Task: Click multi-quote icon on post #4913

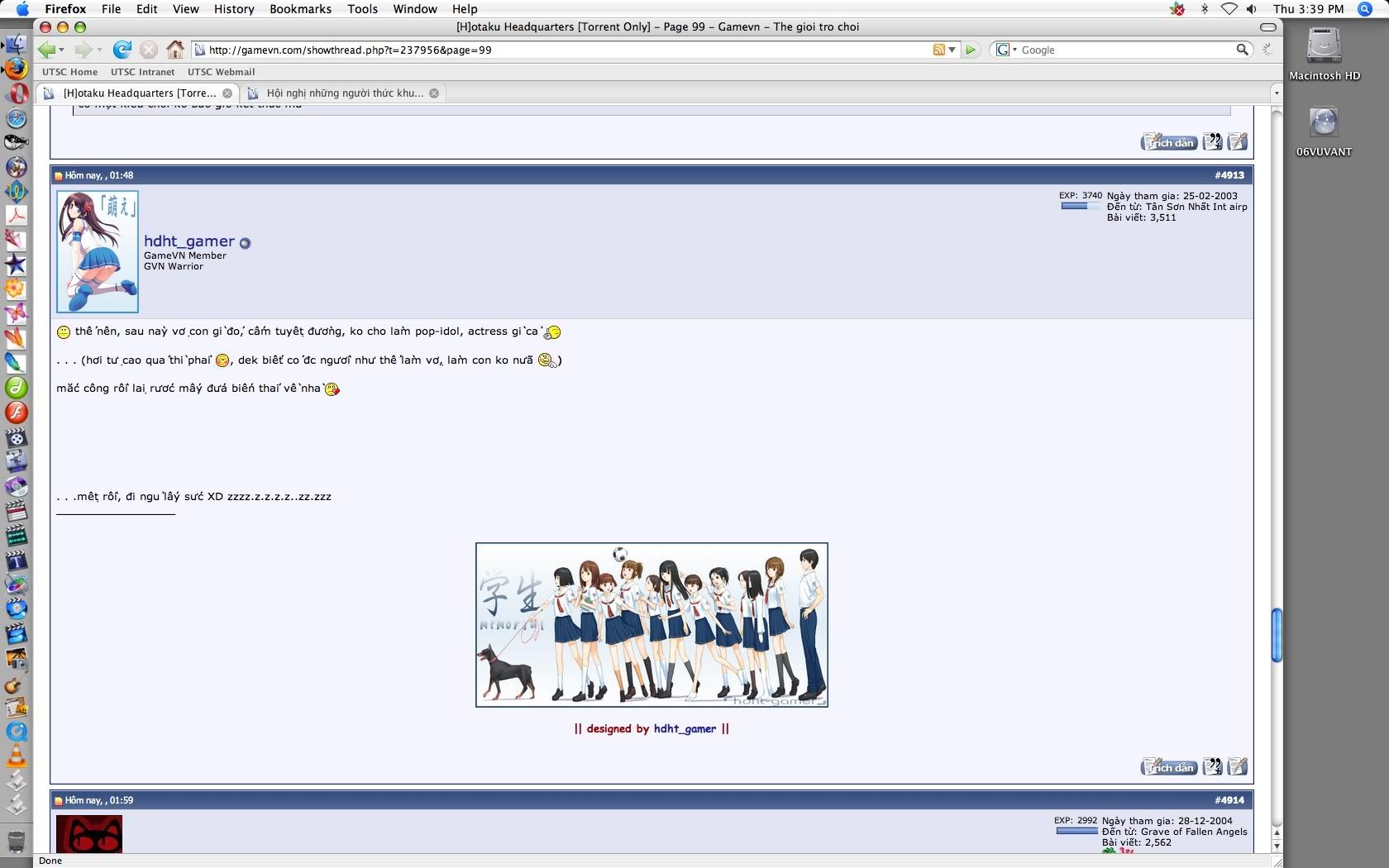Action: pyautogui.click(x=1212, y=767)
